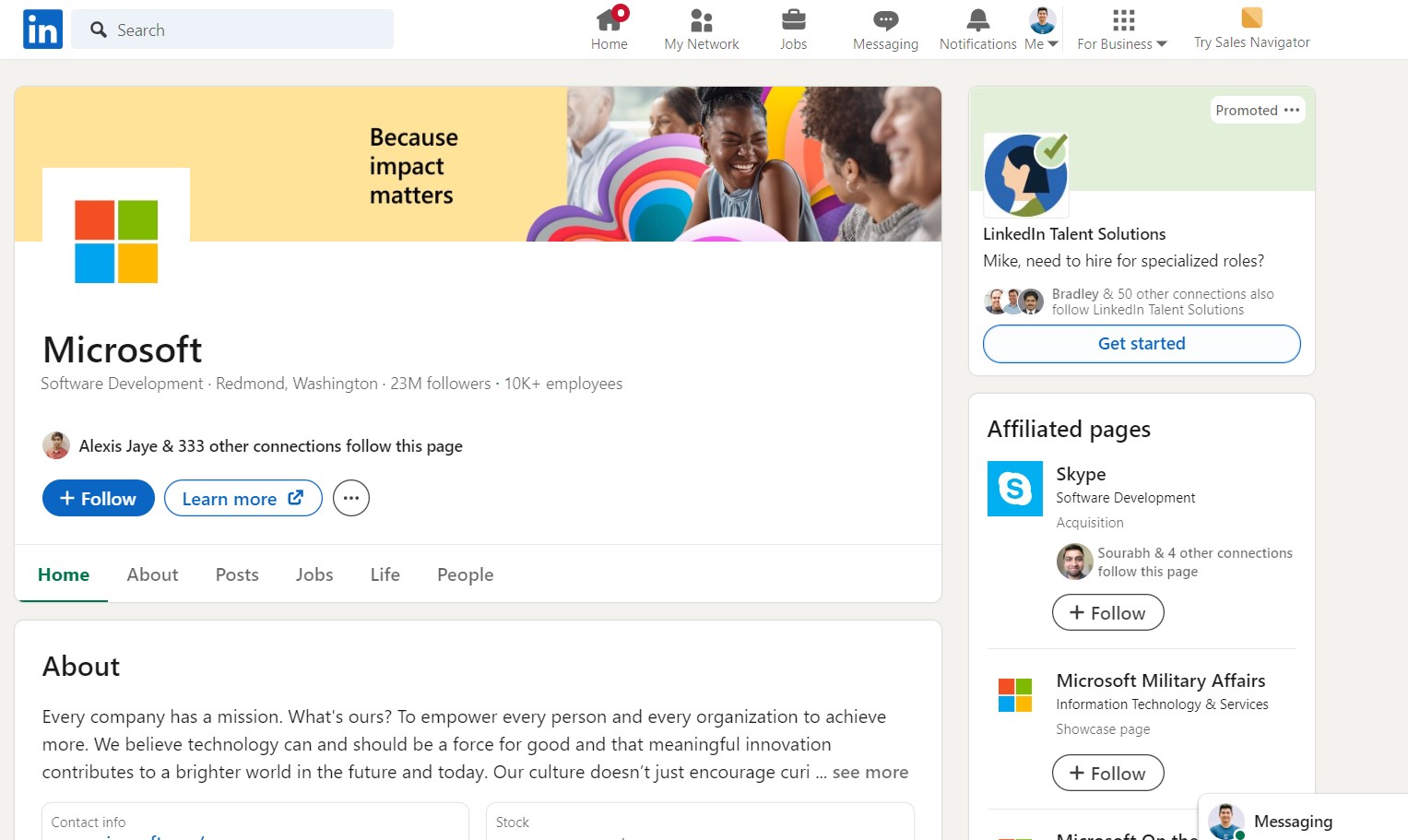
Task: Open the Promoted ad options ellipsis
Action: pos(1292,110)
